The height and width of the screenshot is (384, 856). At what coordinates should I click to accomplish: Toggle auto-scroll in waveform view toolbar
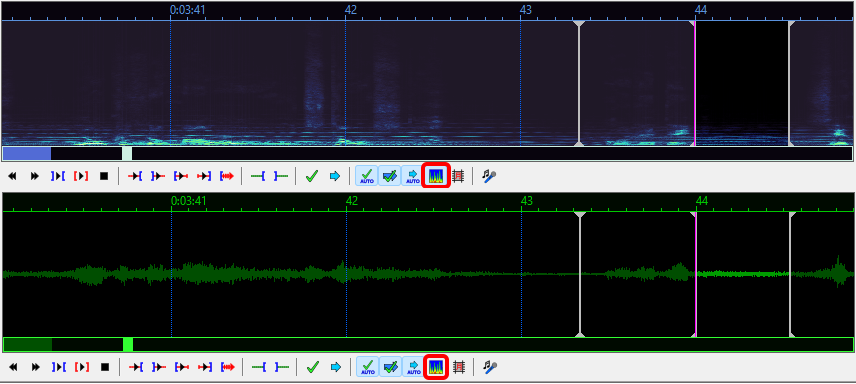413,366
